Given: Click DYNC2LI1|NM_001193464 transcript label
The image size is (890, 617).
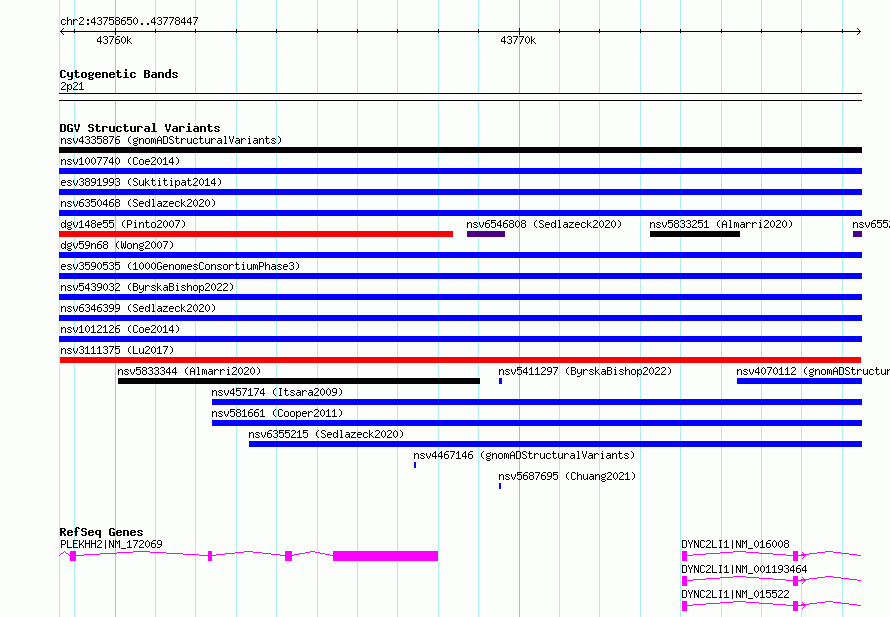Looking at the screenshot, I should coord(744,569).
